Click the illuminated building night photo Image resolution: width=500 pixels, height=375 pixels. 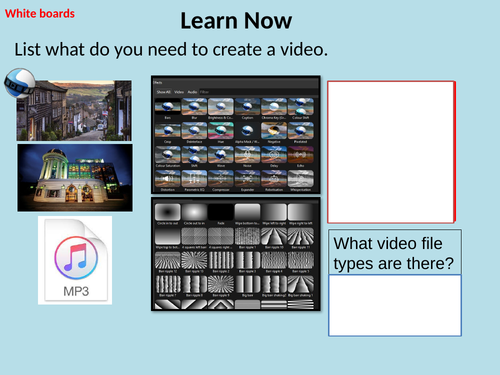click(75, 178)
